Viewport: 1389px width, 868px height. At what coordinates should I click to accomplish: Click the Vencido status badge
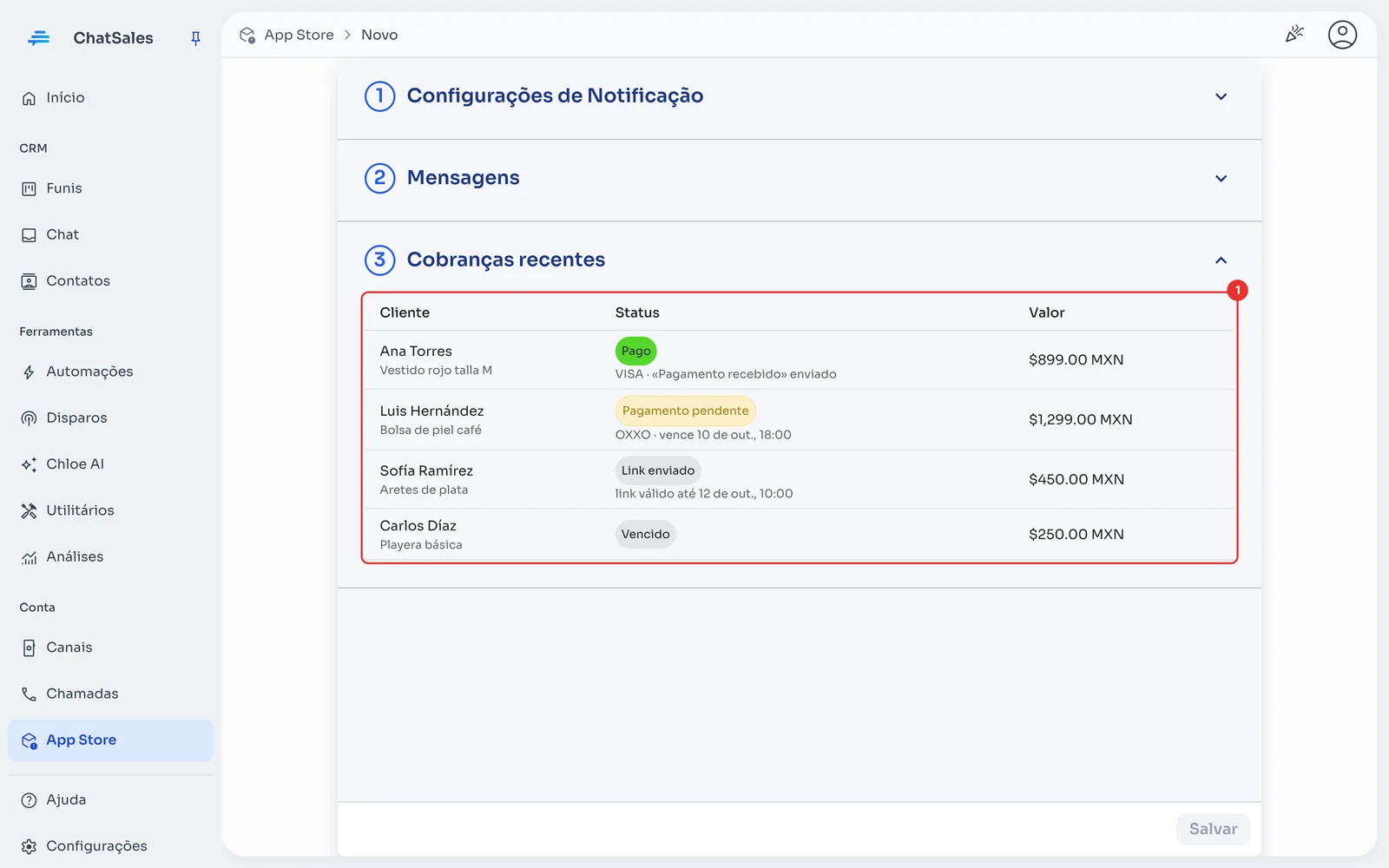(645, 534)
